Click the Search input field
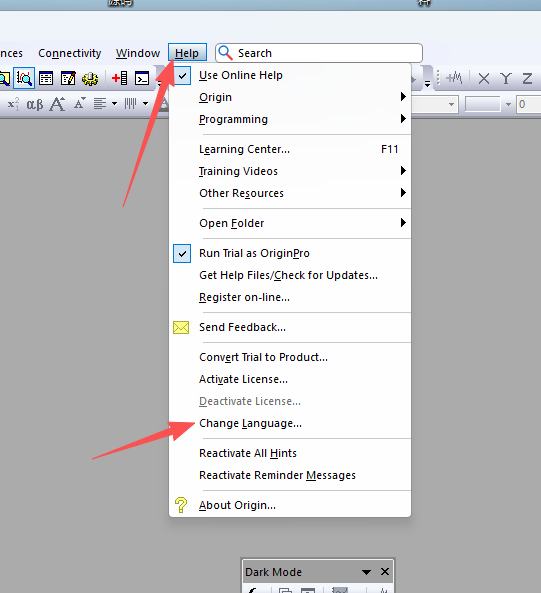541x593 pixels. [319, 53]
